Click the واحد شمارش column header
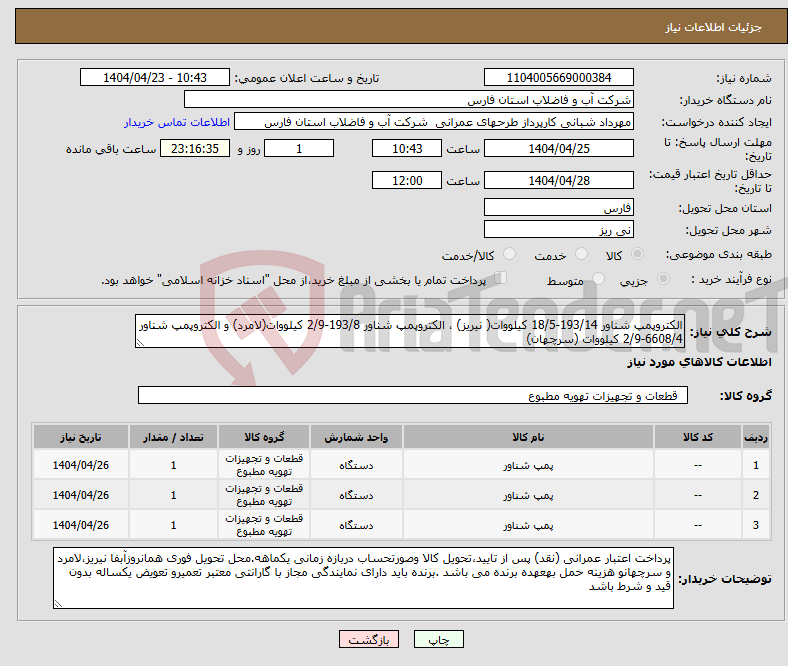788x666 pixels. [x=356, y=437]
